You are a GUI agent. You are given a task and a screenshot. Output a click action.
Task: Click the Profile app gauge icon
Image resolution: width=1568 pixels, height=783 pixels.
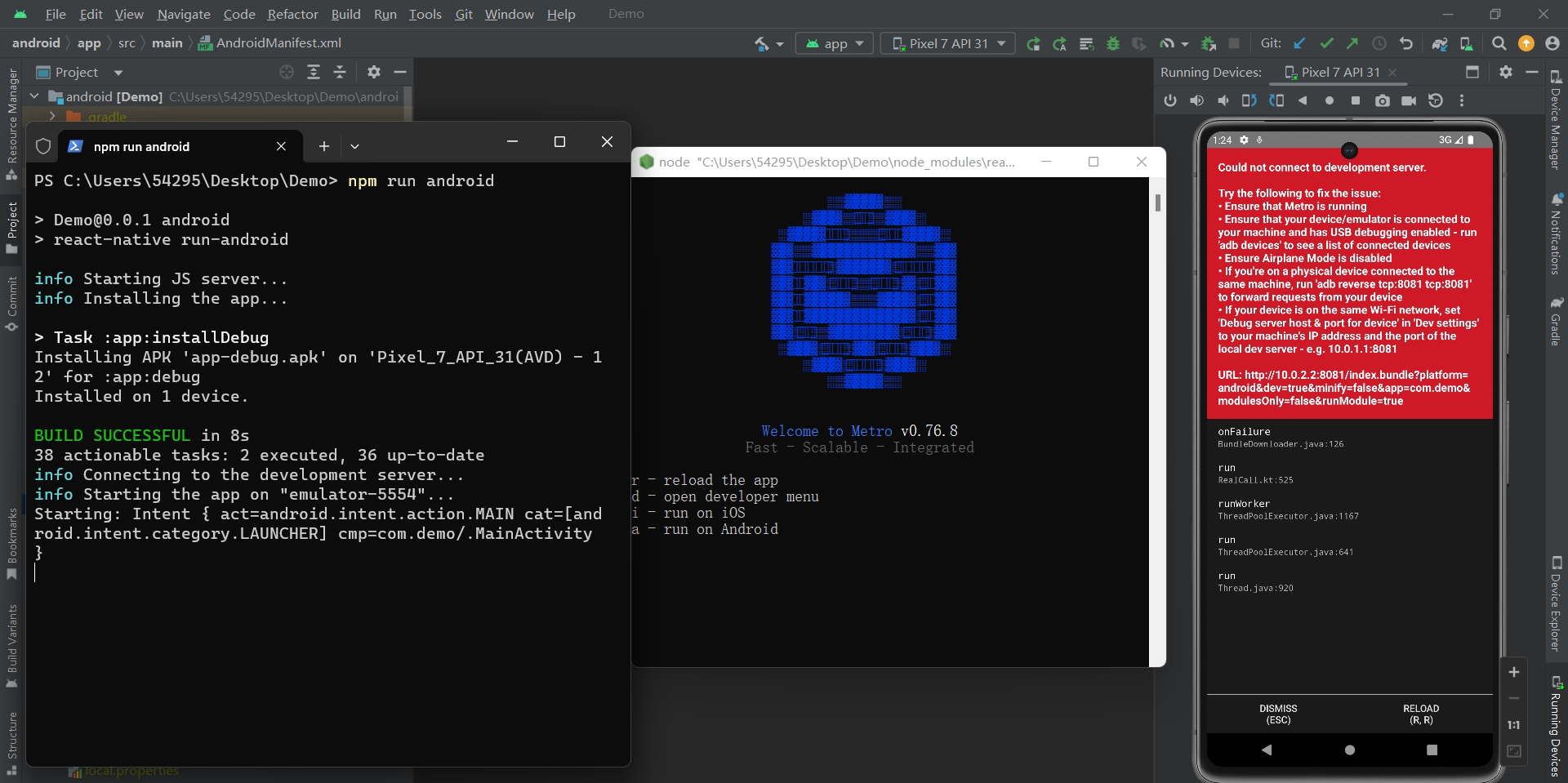pos(1166,44)
